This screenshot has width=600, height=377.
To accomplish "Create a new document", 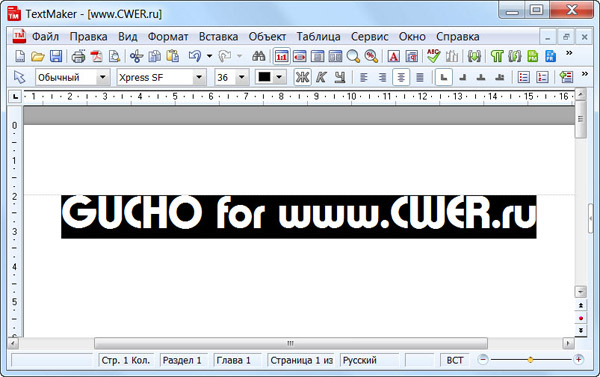I will [20, 56].
